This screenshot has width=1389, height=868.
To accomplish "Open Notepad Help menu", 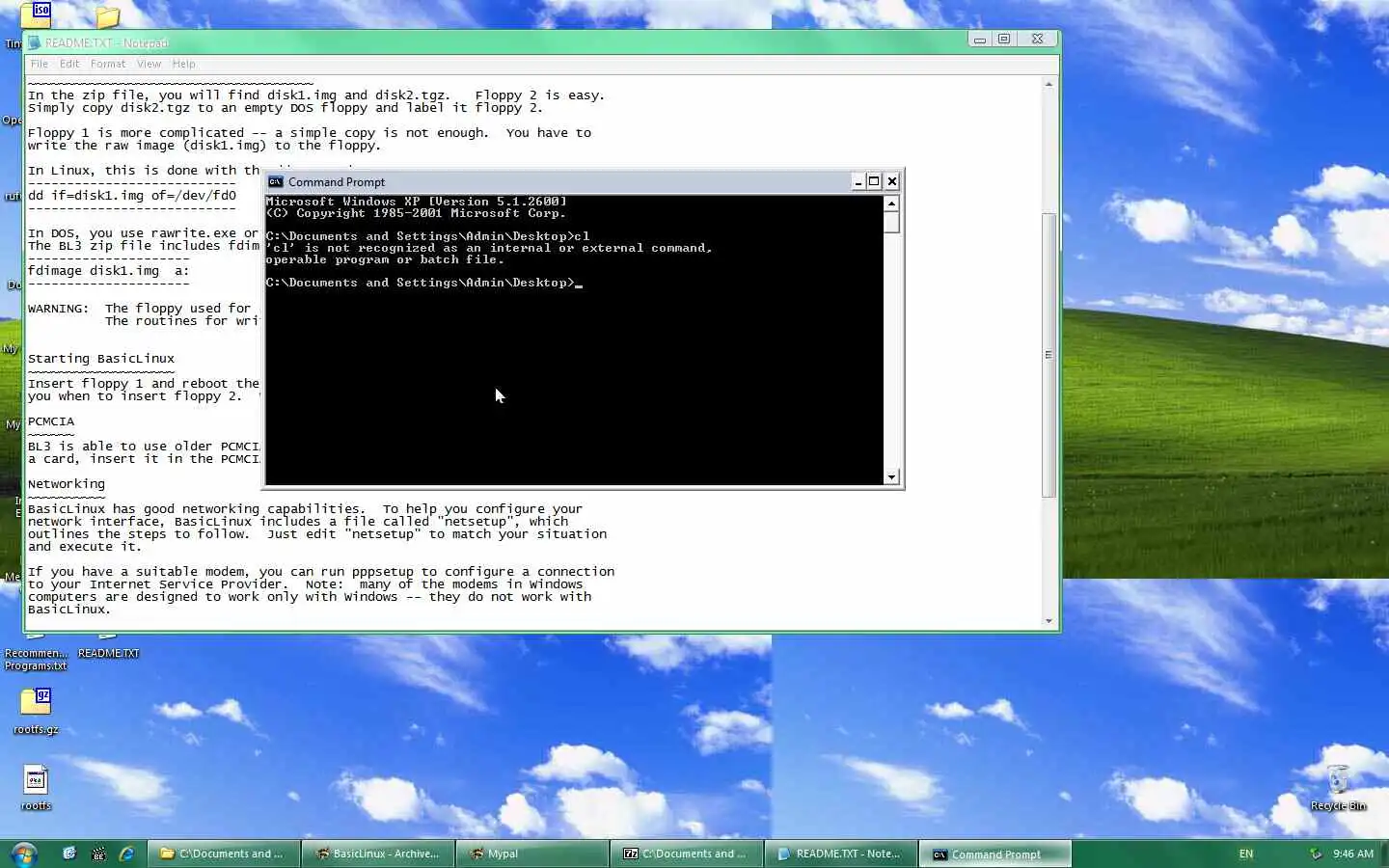I will click(x=183, y=64).
